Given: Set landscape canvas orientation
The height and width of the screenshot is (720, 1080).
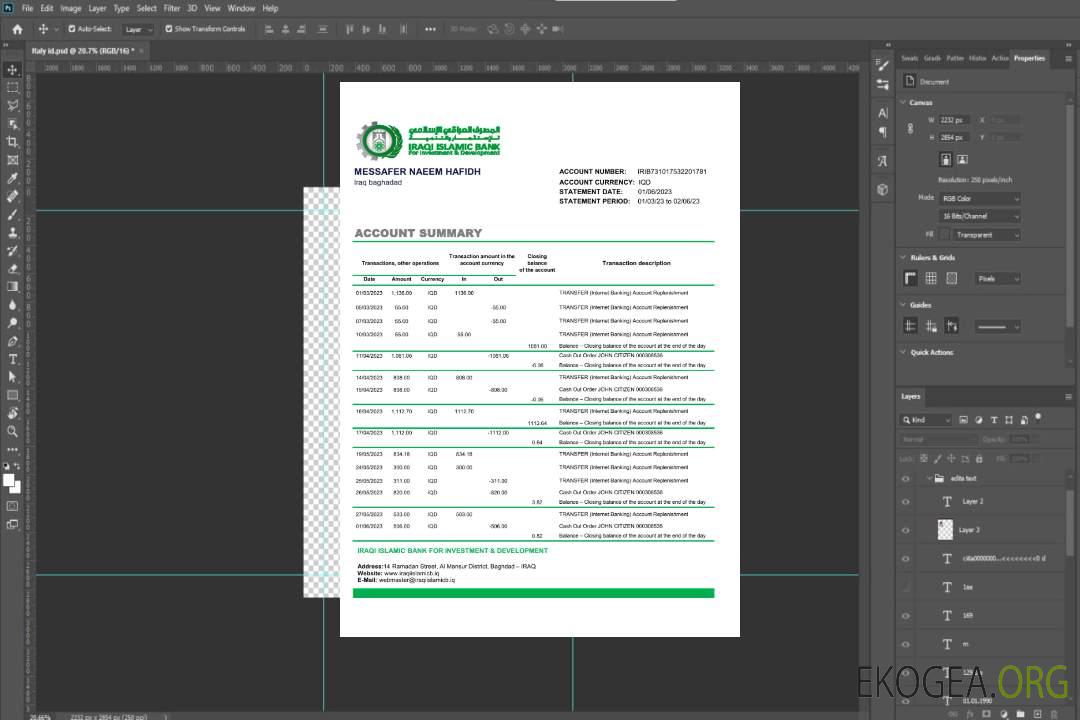Looking at the screenshot, I should pyautogui.click(x=963, y=160).
